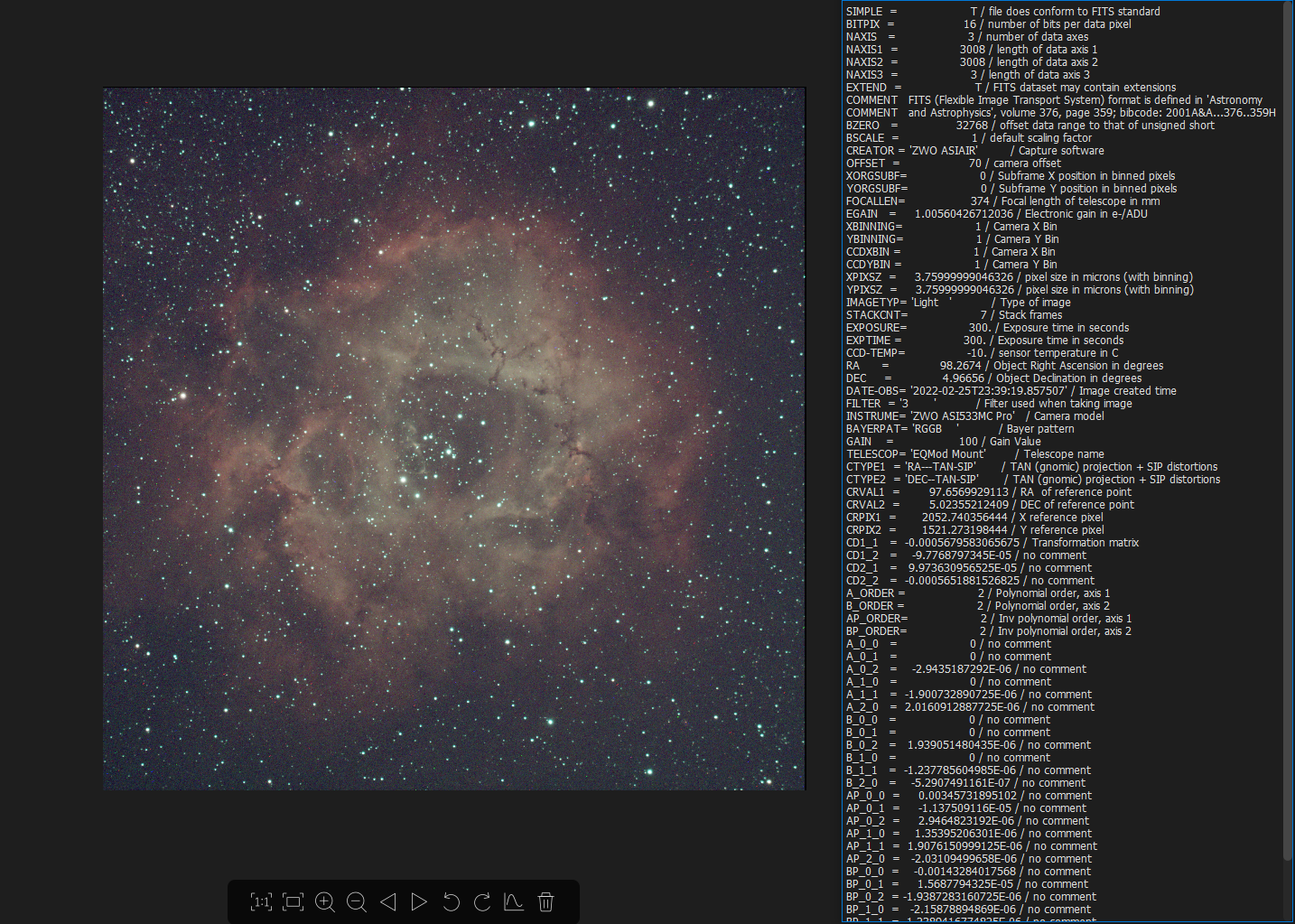
Task: Click the INSTRUME 'ZWO ASI533MC Pro' line
Action: tap(975, 416)
